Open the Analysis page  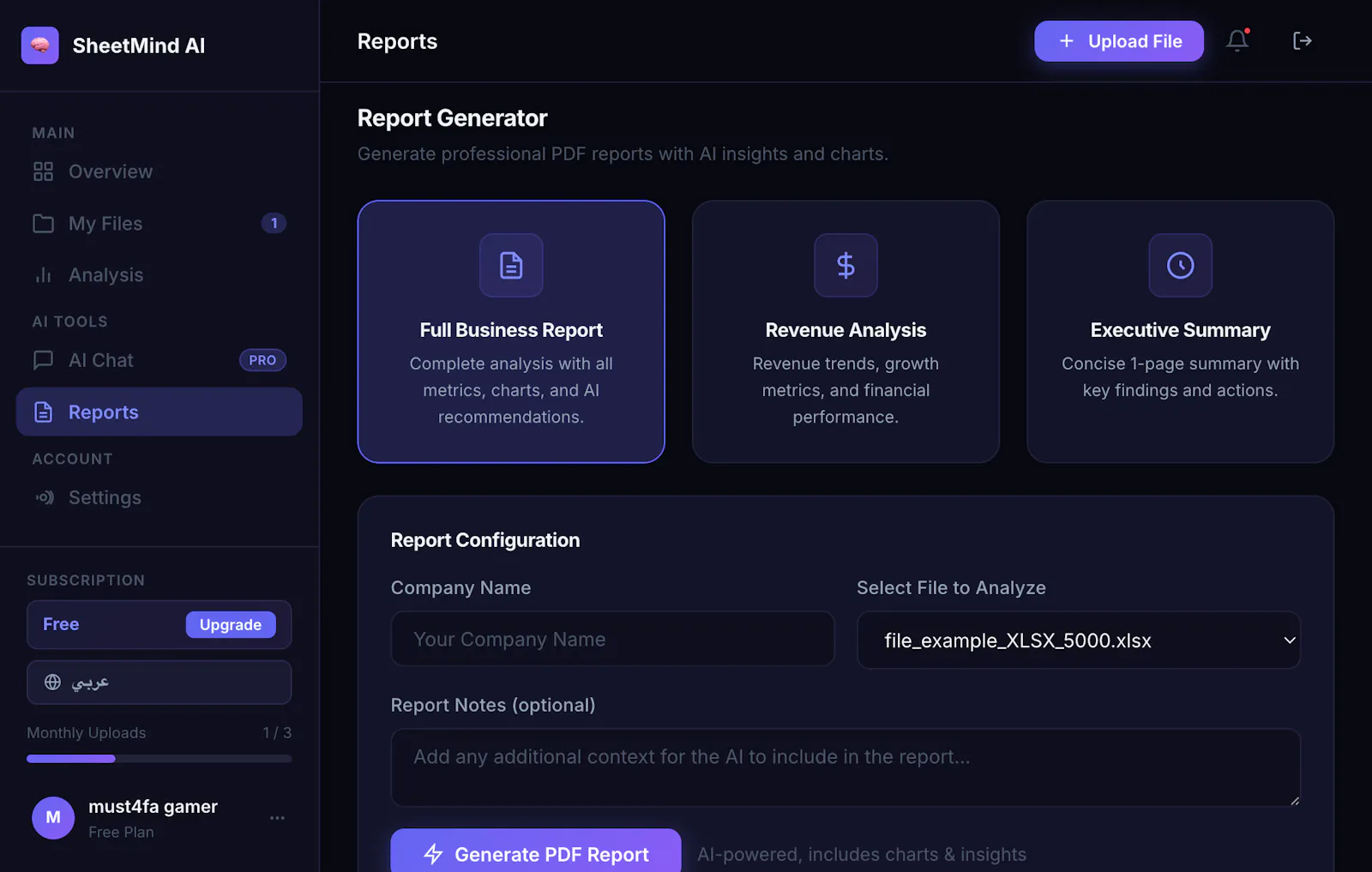pyautogui.click(x=159, y=274)
